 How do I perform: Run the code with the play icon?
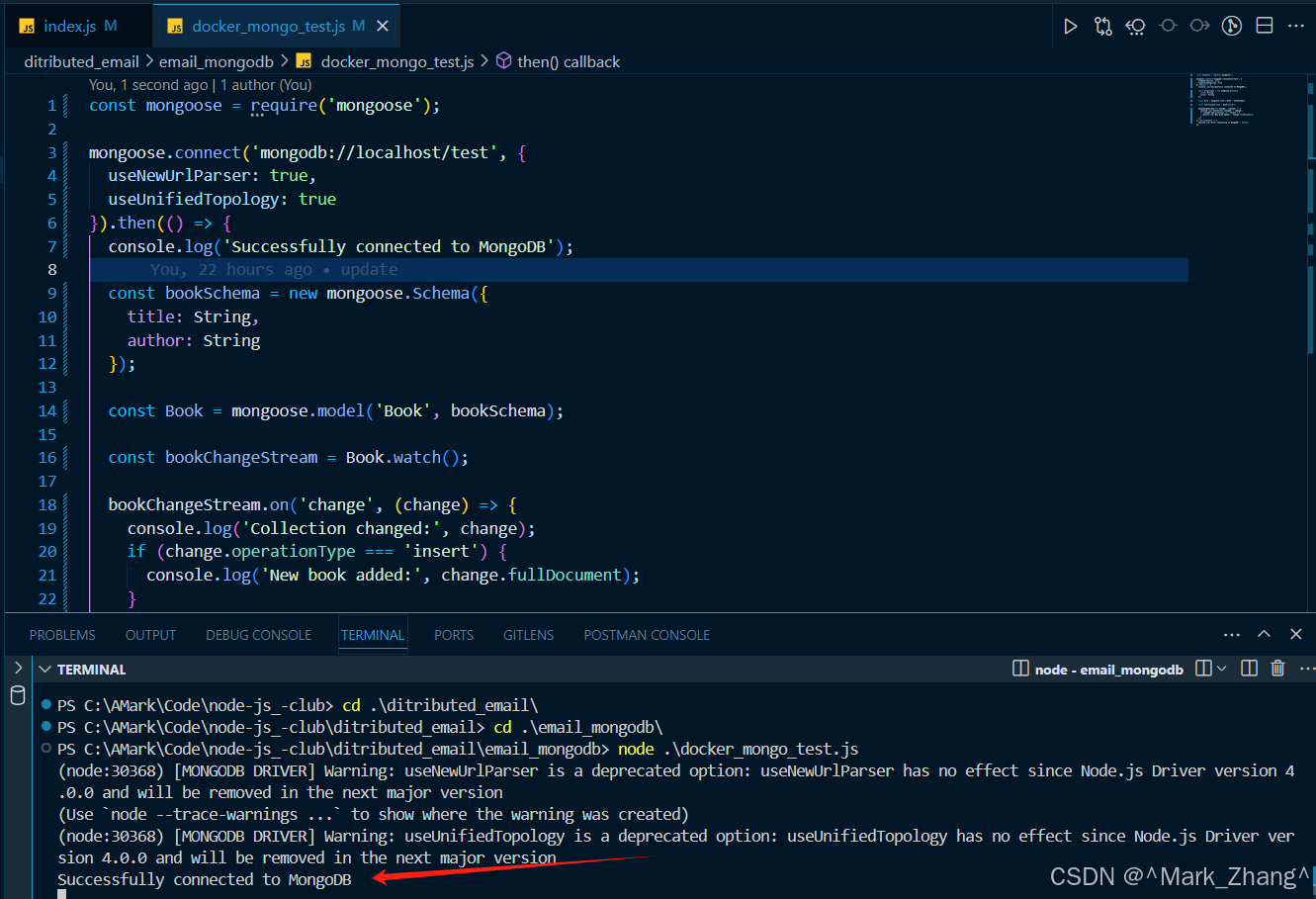(1070, 26)
